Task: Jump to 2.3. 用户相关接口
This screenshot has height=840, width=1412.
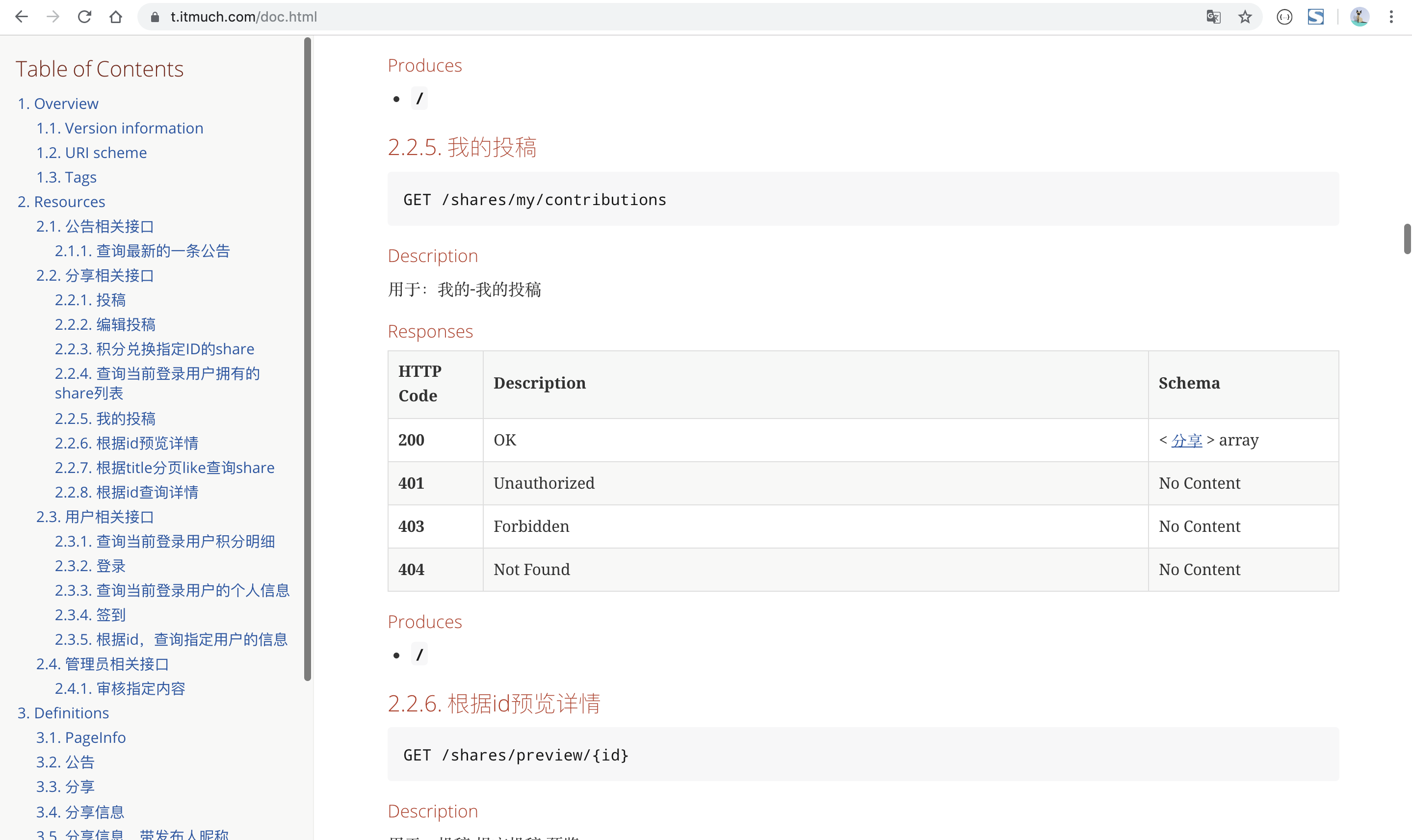Action: pyautogui.click(x=95, y=517)
